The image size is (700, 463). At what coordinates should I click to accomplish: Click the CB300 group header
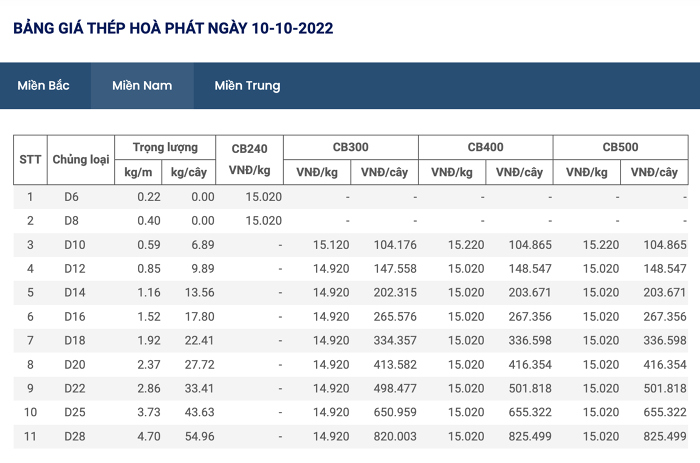tap(351, 147)
